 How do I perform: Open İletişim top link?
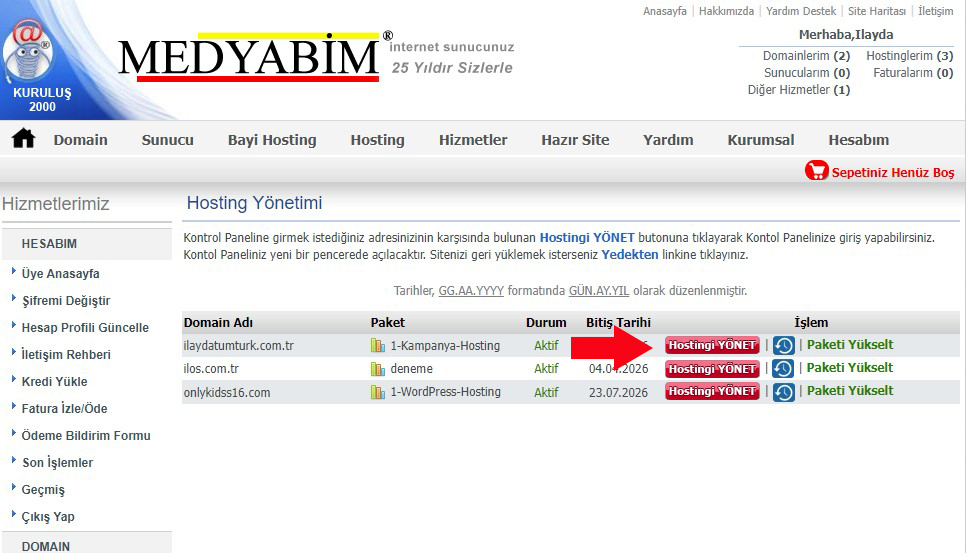936,11
